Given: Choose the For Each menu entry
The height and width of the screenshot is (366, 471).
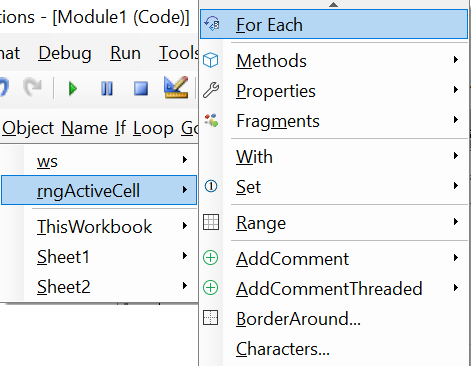Looking at the screenshot, I should [x=334, y=24].
